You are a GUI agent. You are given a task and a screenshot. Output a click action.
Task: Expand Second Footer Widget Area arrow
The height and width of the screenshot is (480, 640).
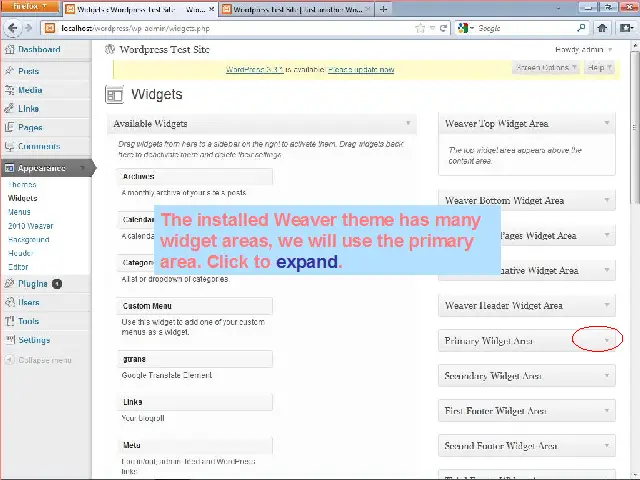coord(607,446)
